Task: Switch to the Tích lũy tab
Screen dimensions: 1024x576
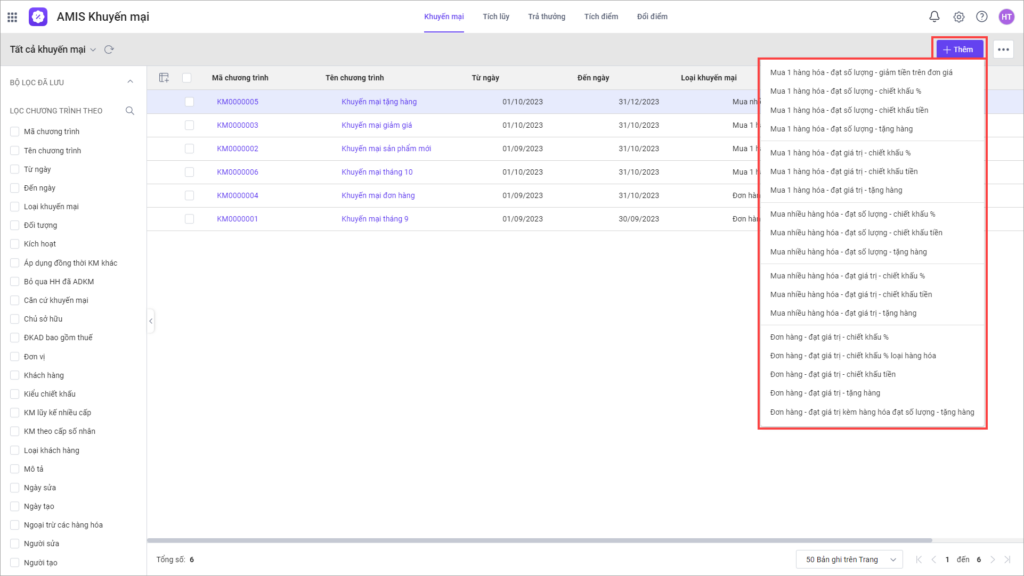Action: pos(495,17)
